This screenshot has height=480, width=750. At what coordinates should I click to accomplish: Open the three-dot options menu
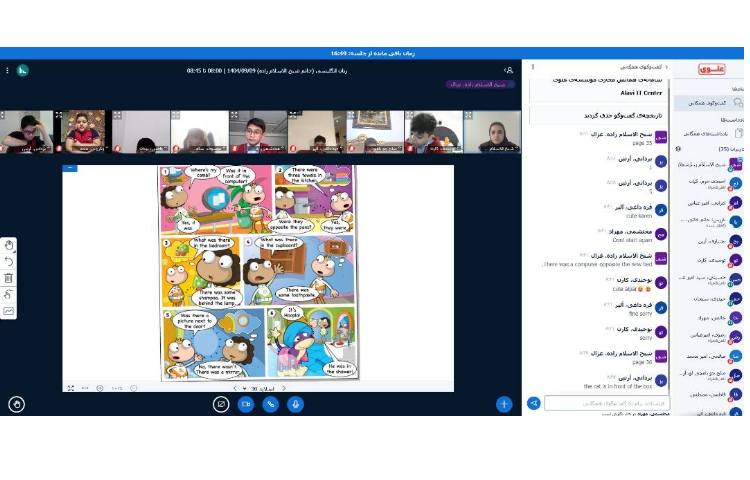coord(8,71)
